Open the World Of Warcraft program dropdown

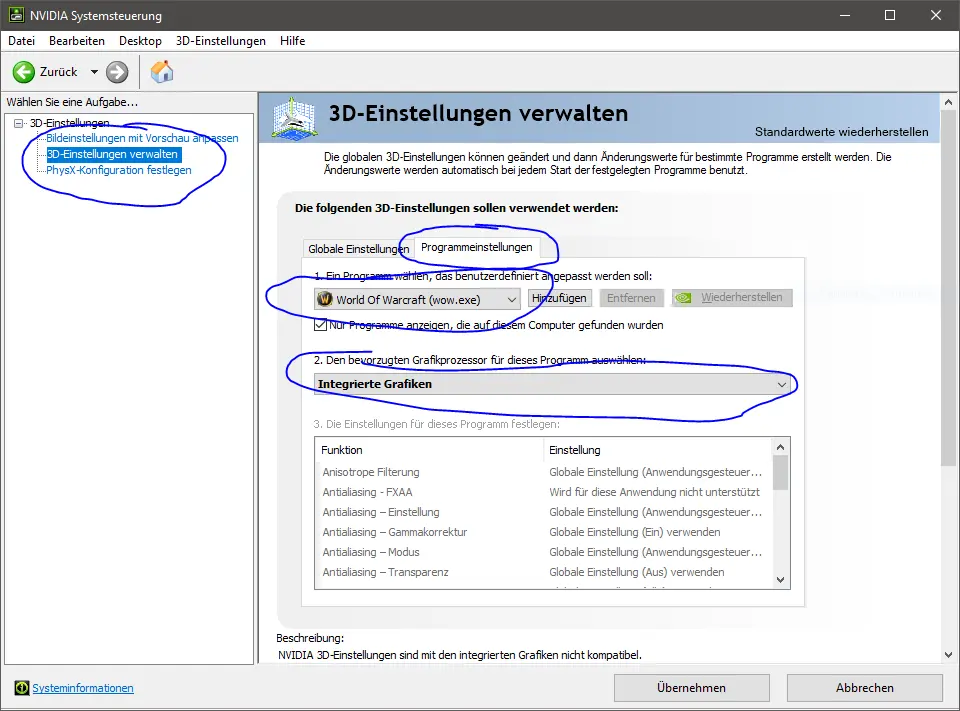417,299
